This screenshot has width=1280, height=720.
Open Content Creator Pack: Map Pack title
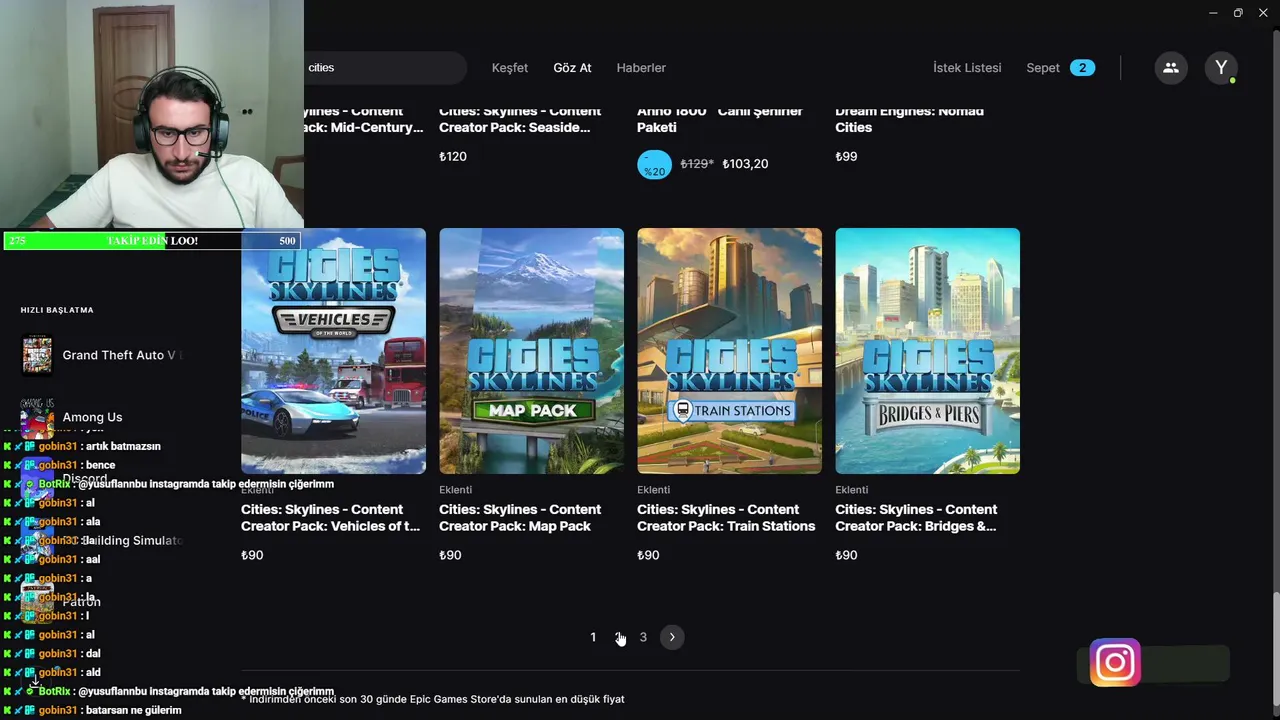click(x=520, y=518)
